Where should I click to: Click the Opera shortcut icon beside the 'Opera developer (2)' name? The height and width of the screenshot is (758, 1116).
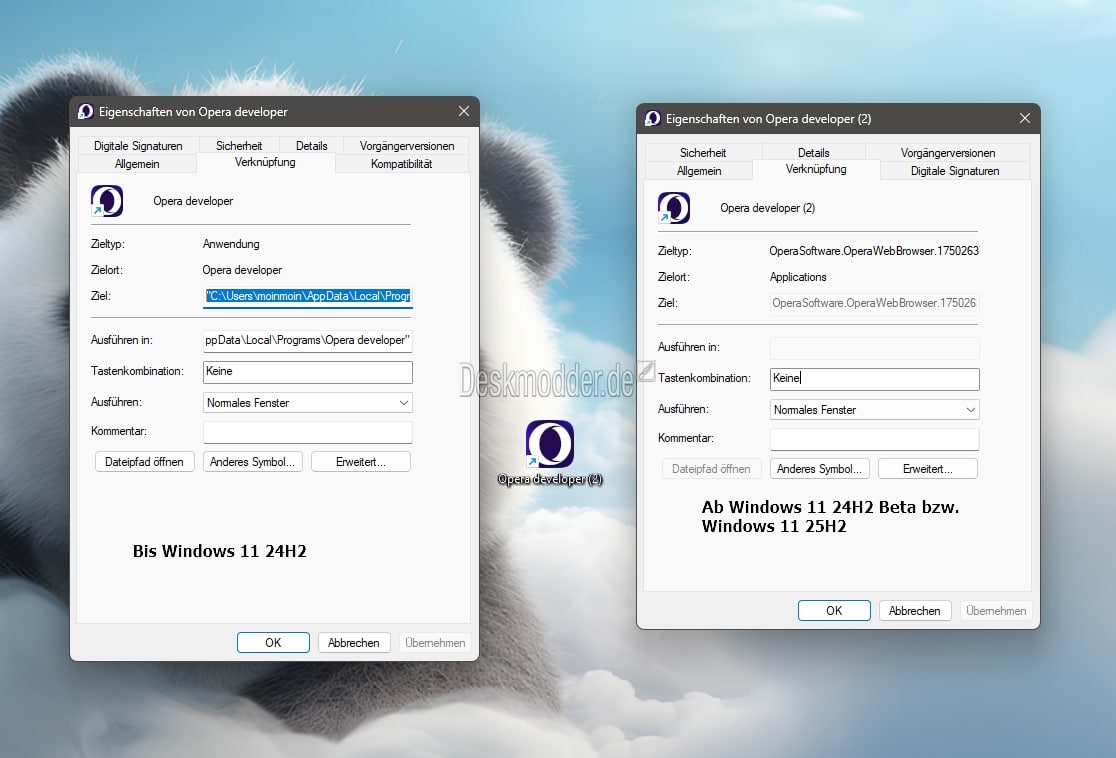pos(674,208)
